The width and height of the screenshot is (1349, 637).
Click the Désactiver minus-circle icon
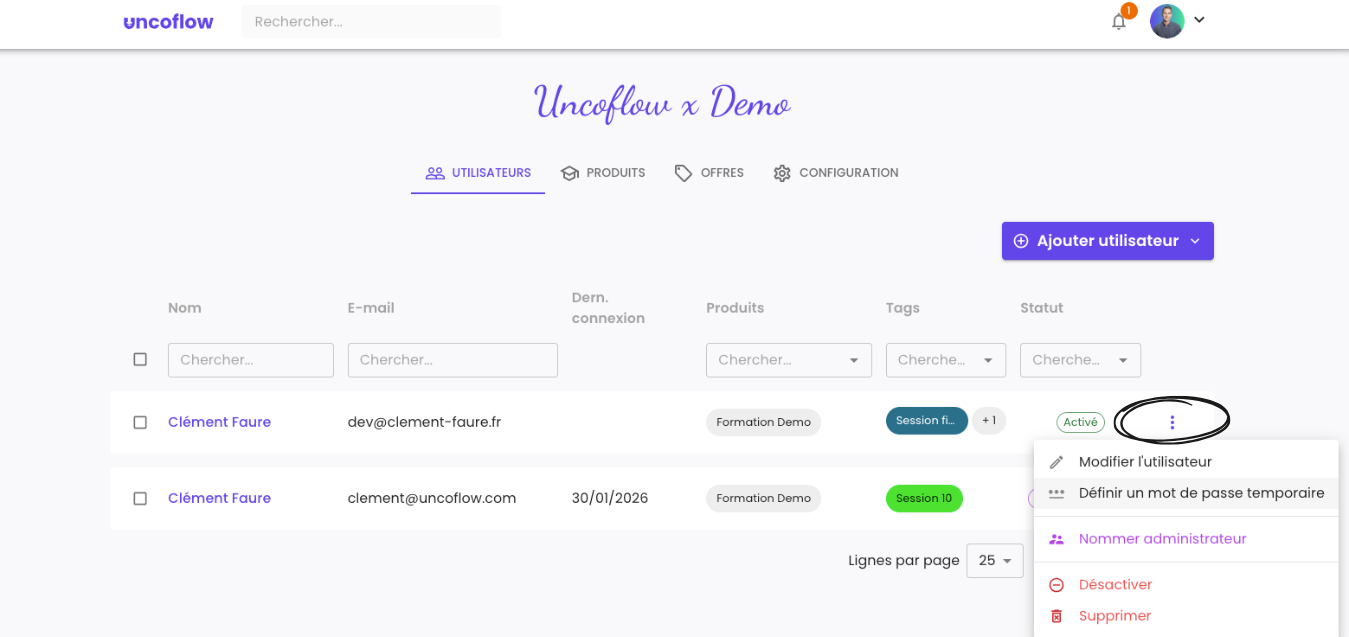pyautogui.click(x=1056, y=585)
